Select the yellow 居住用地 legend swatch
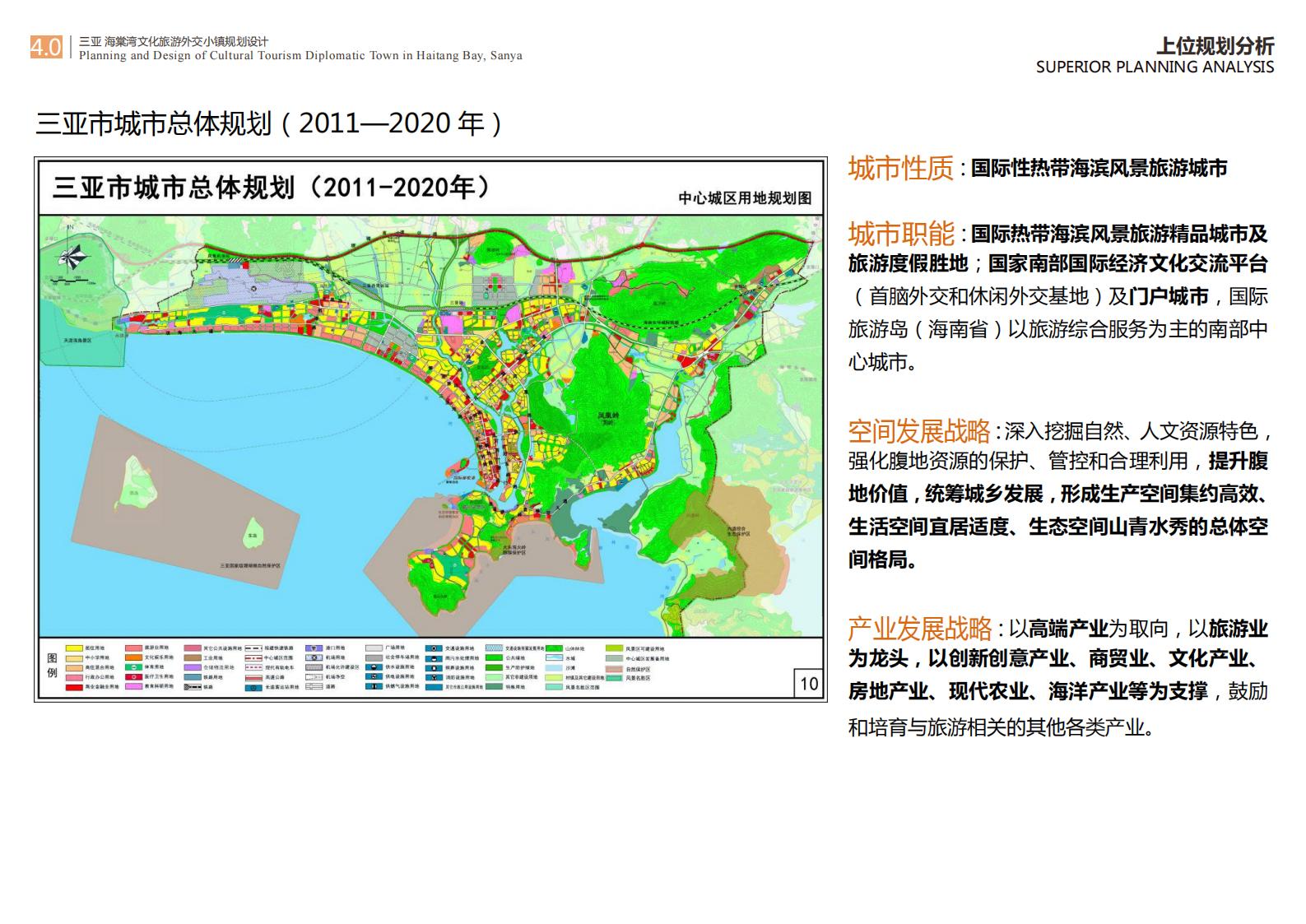 pyautogui.click(x=74, y=648)
